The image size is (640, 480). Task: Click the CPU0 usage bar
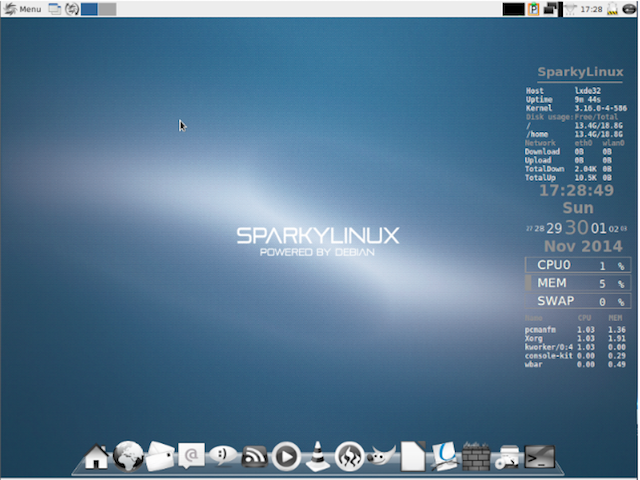[578, 265]
